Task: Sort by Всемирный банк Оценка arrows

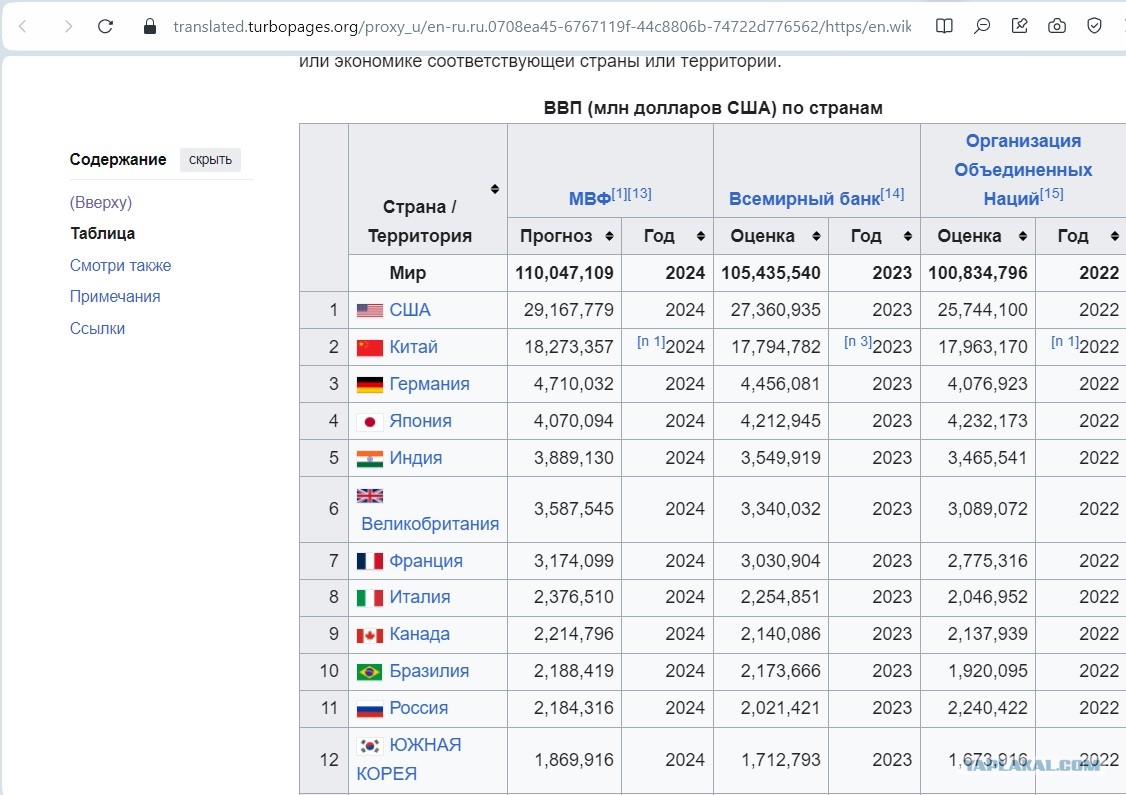Action: point(816,236)
